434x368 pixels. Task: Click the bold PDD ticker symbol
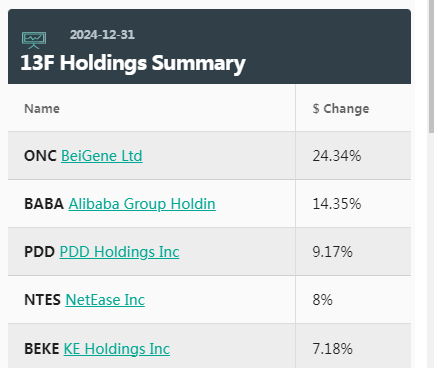[39, 252]
